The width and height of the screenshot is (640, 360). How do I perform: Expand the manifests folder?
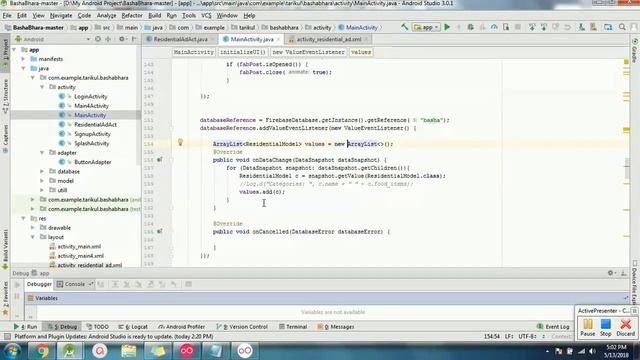[24, 59]
